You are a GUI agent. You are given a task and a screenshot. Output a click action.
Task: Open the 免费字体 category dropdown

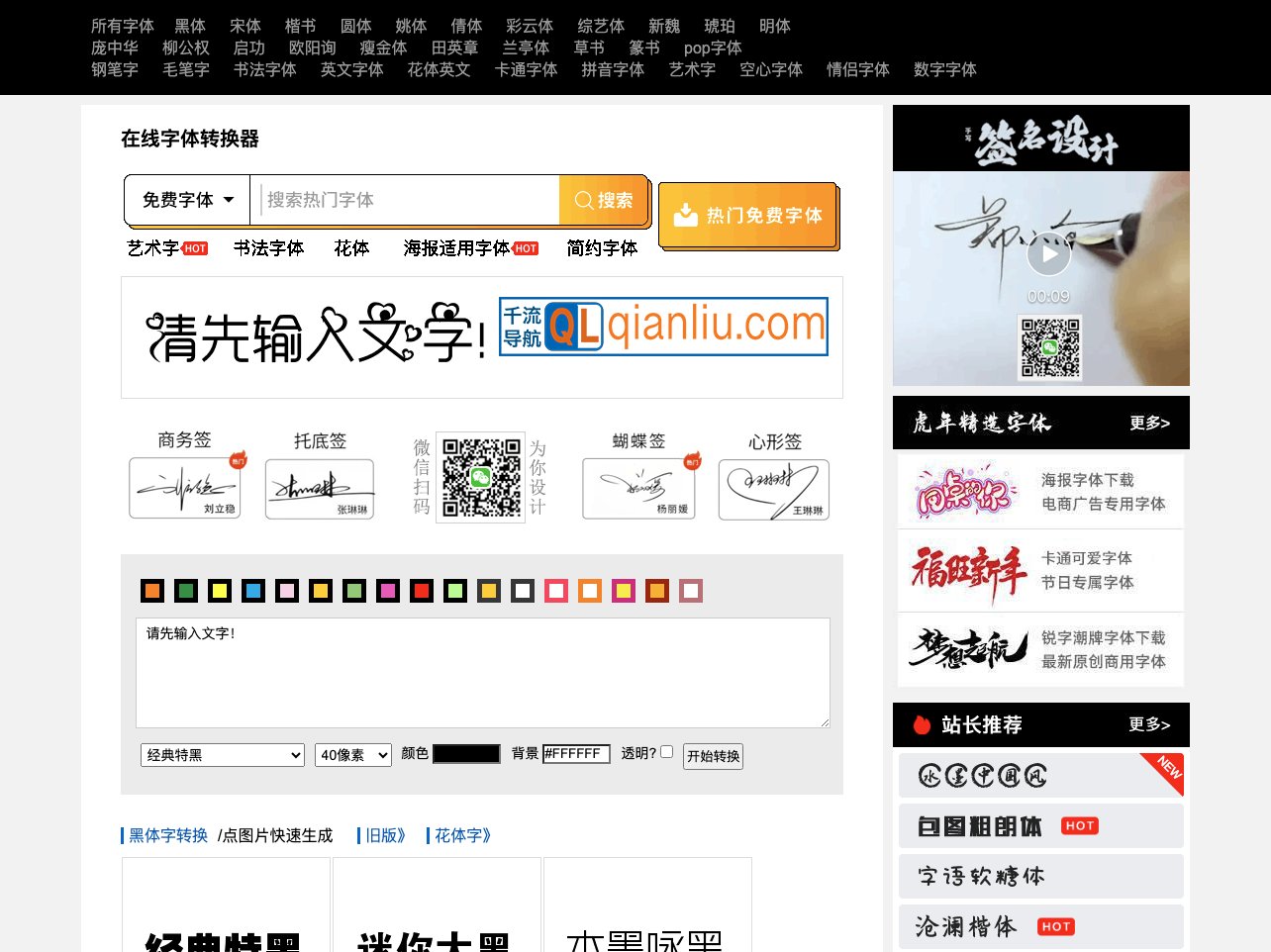point(186,200)
